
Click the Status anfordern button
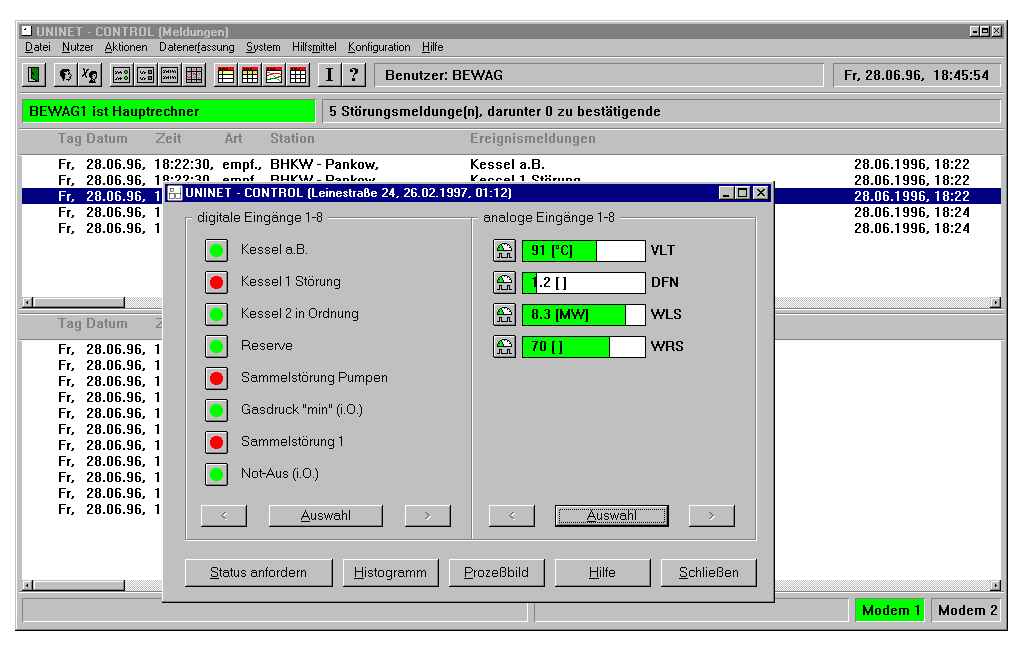(x=259, y=572)
